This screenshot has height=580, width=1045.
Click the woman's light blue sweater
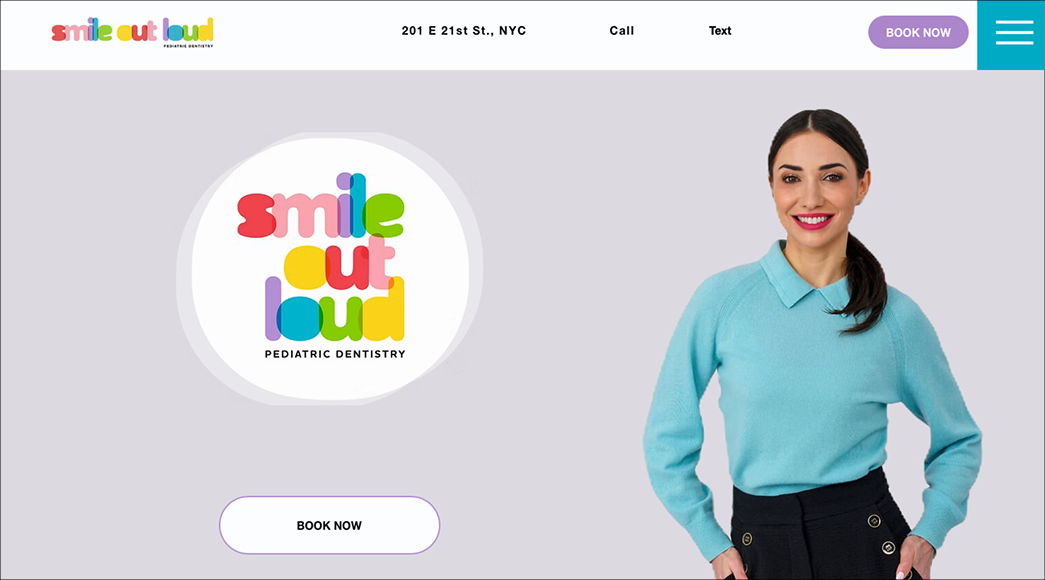click(x=810, y=393)
